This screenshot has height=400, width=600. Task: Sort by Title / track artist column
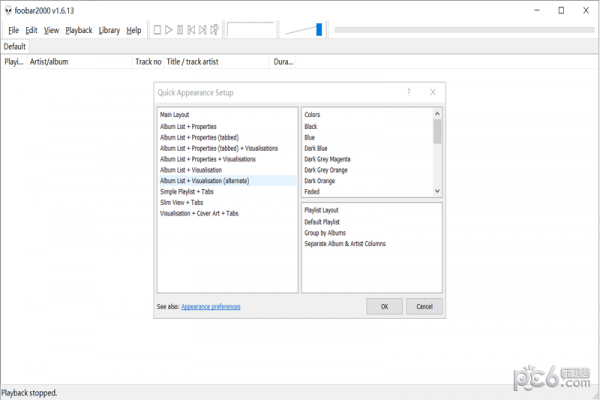click(x=217, y=62)
